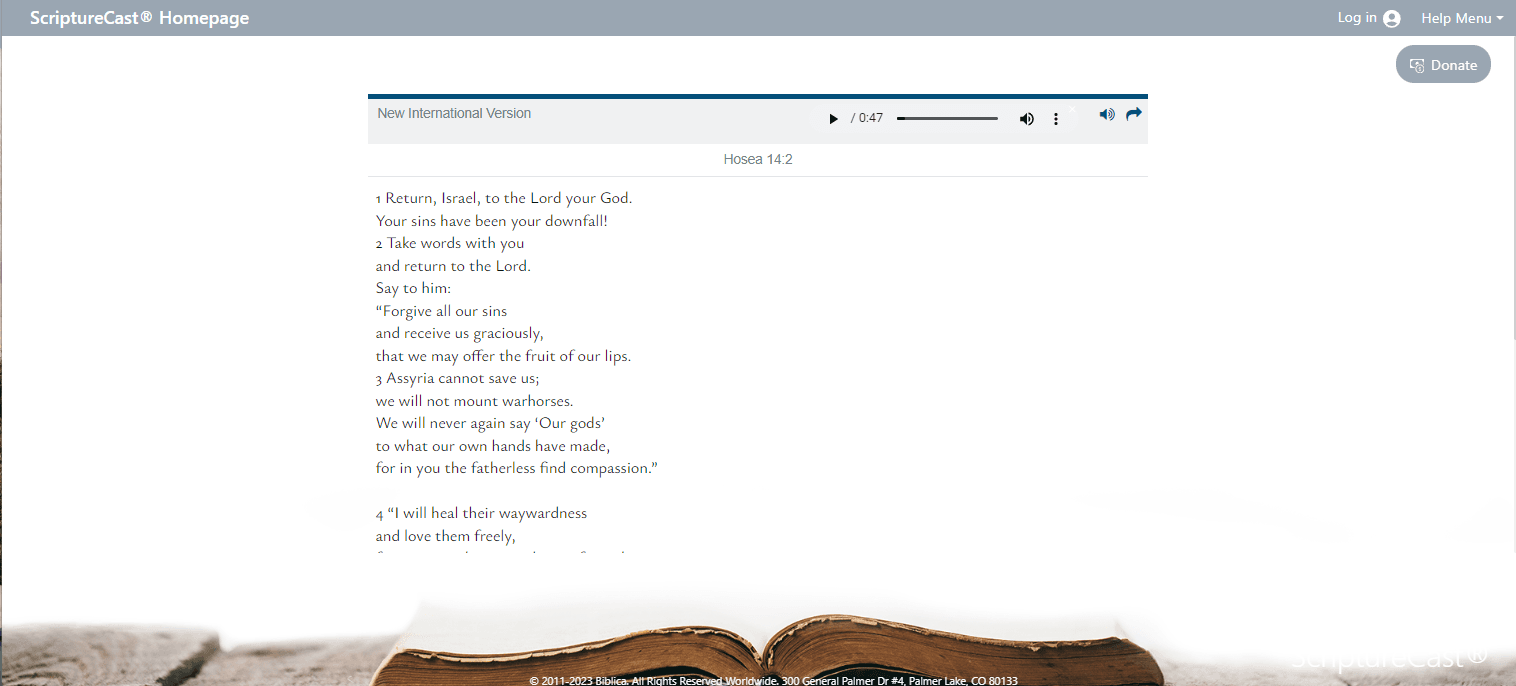Click line "and receive us graciously,"
The height and width of the screenshot is (686, 1516).
[x=460, y=333]
